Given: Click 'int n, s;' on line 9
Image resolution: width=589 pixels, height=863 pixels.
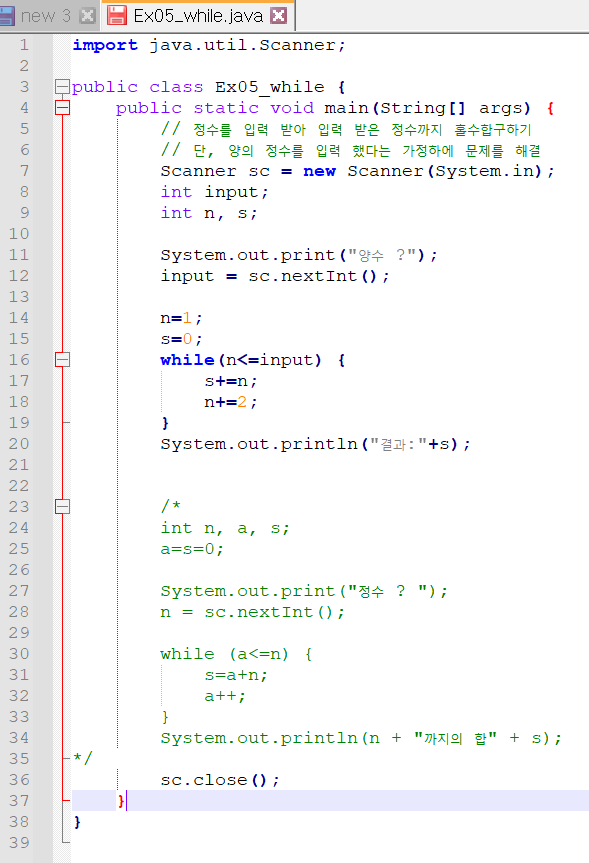Looking at the screenshot, I should tap(209, 213).
